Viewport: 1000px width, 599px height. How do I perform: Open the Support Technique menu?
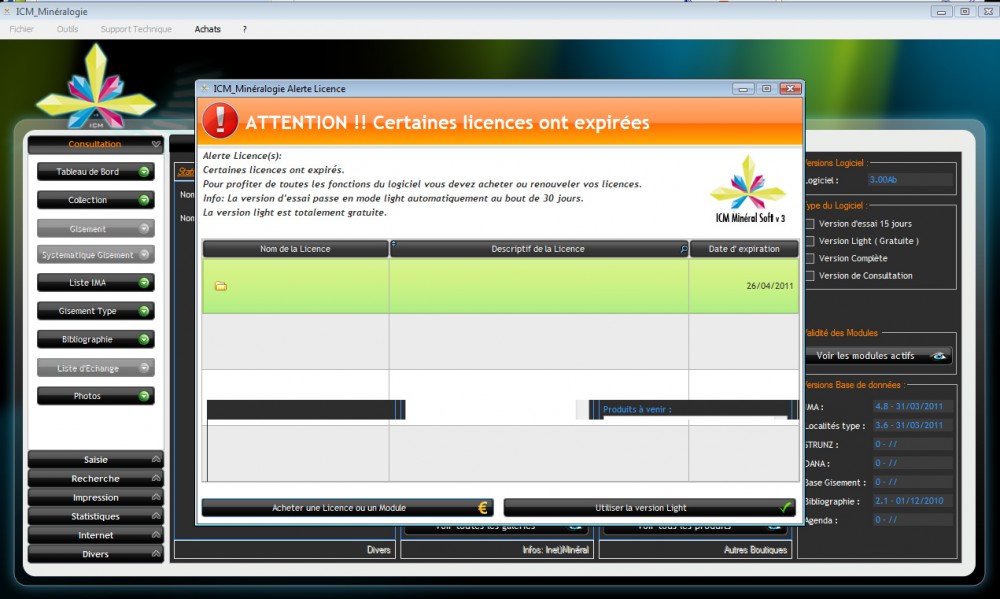tap(136, 29)
